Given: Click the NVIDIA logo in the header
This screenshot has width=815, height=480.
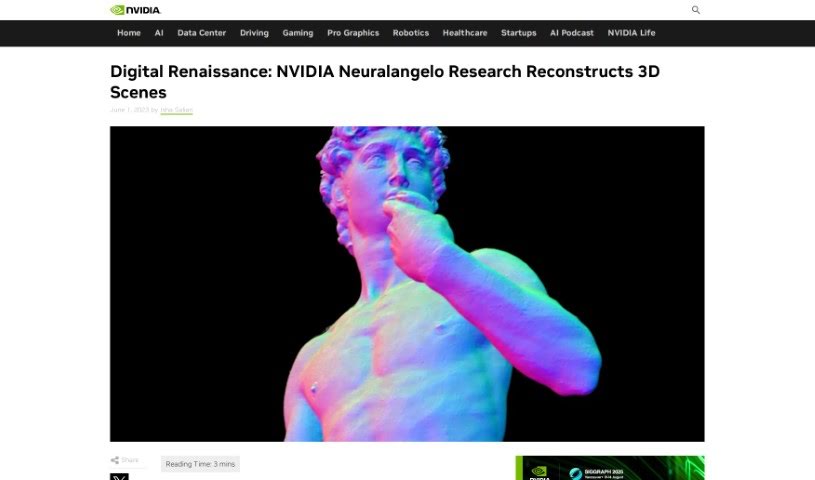Looking at the screenshot, I should 136,10.
